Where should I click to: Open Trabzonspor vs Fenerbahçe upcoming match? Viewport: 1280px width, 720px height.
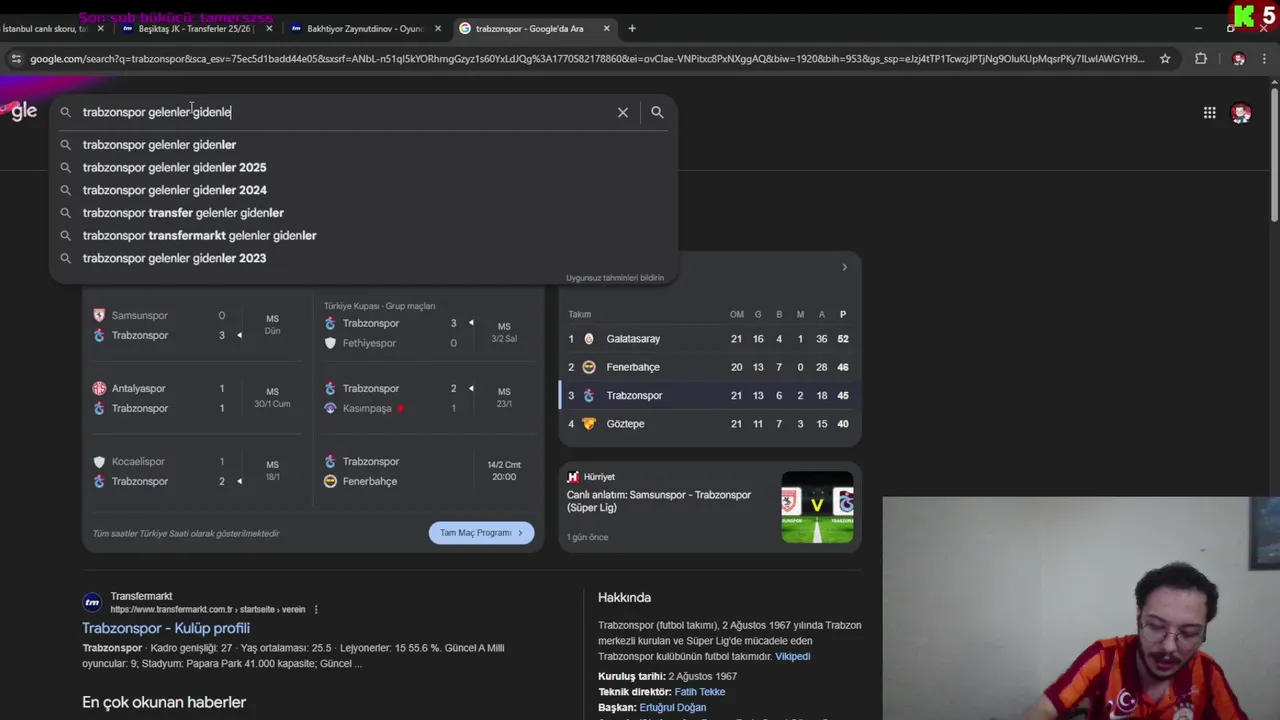(x=428, y=471)
